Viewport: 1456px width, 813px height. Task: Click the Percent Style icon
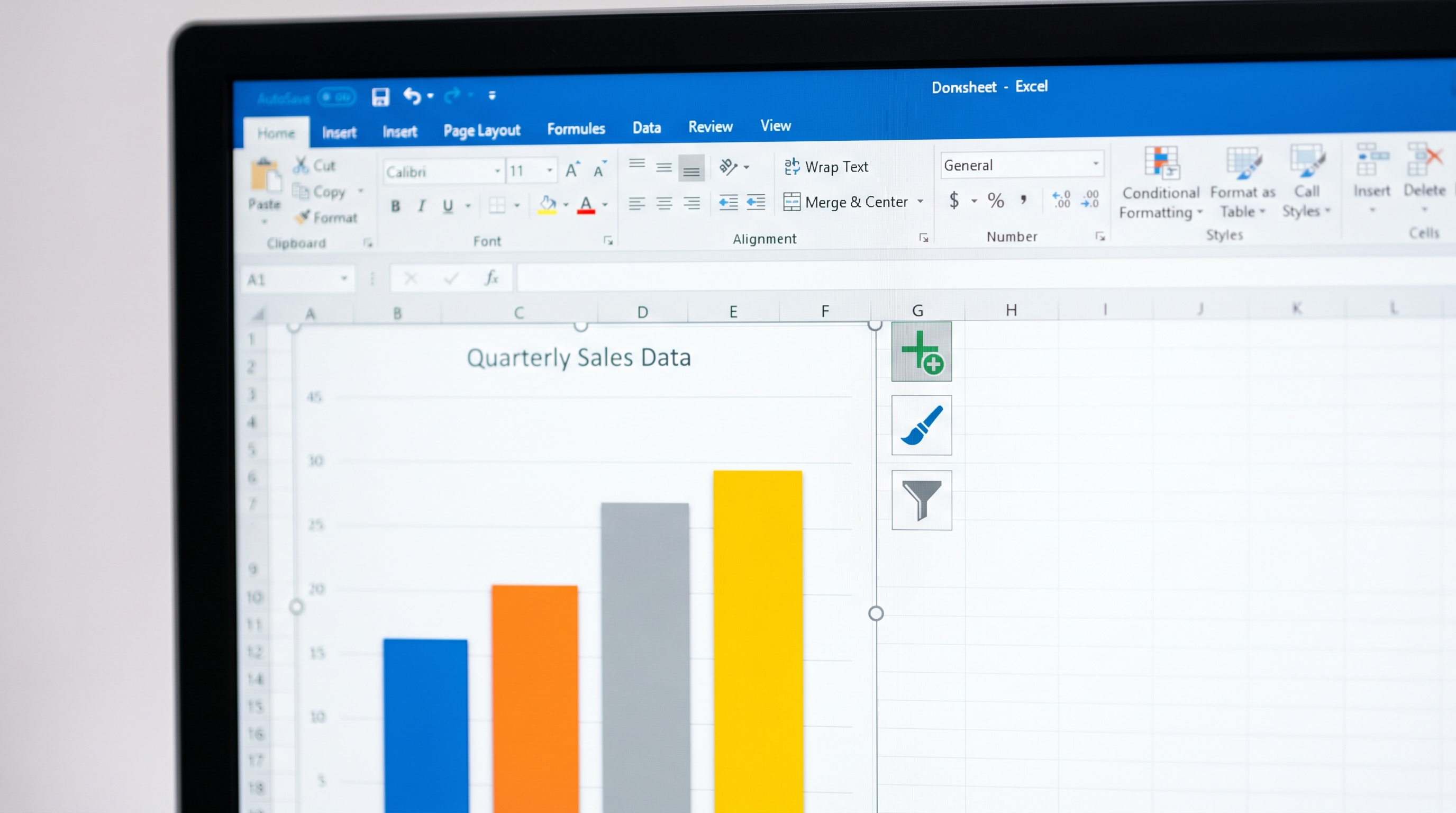[x=996, y=200]
